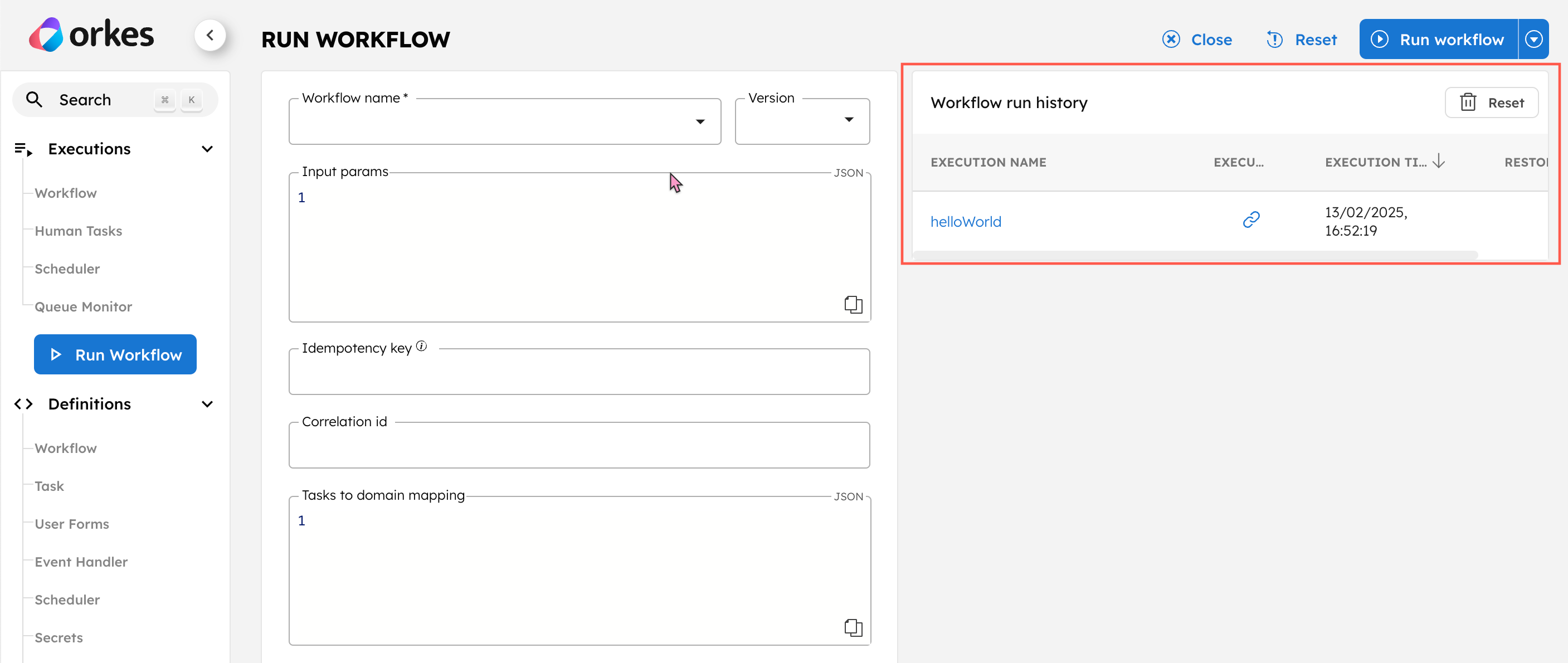Click the sidebar Run Workflow button
The width and height of the screenshot is (1568, 663).
point(115,354)
